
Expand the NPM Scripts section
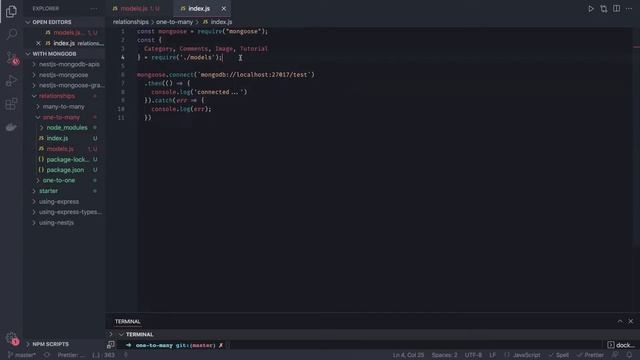click(x=64, y=344)
